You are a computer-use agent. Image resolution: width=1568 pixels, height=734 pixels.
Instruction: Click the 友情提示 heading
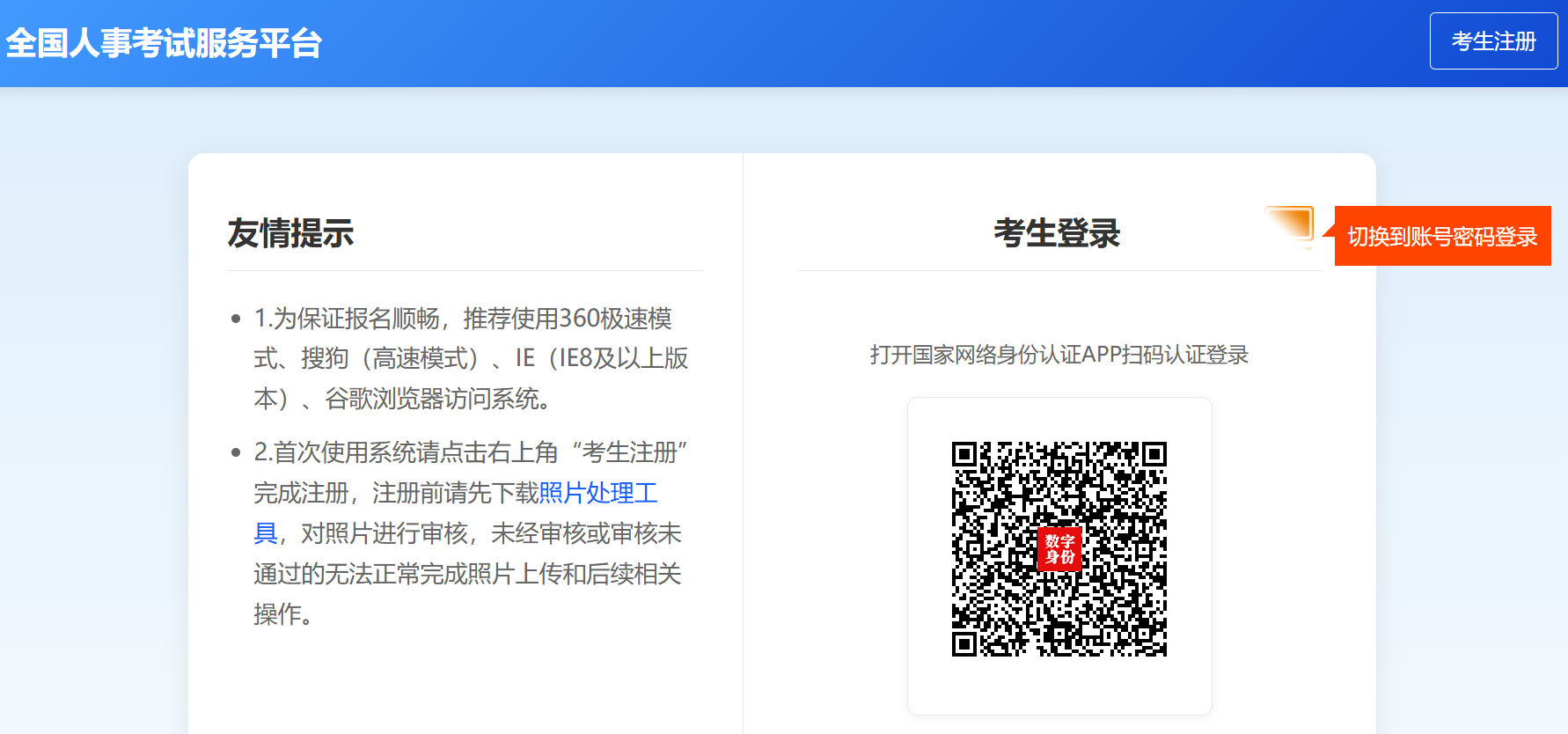[x=290, y=233]
